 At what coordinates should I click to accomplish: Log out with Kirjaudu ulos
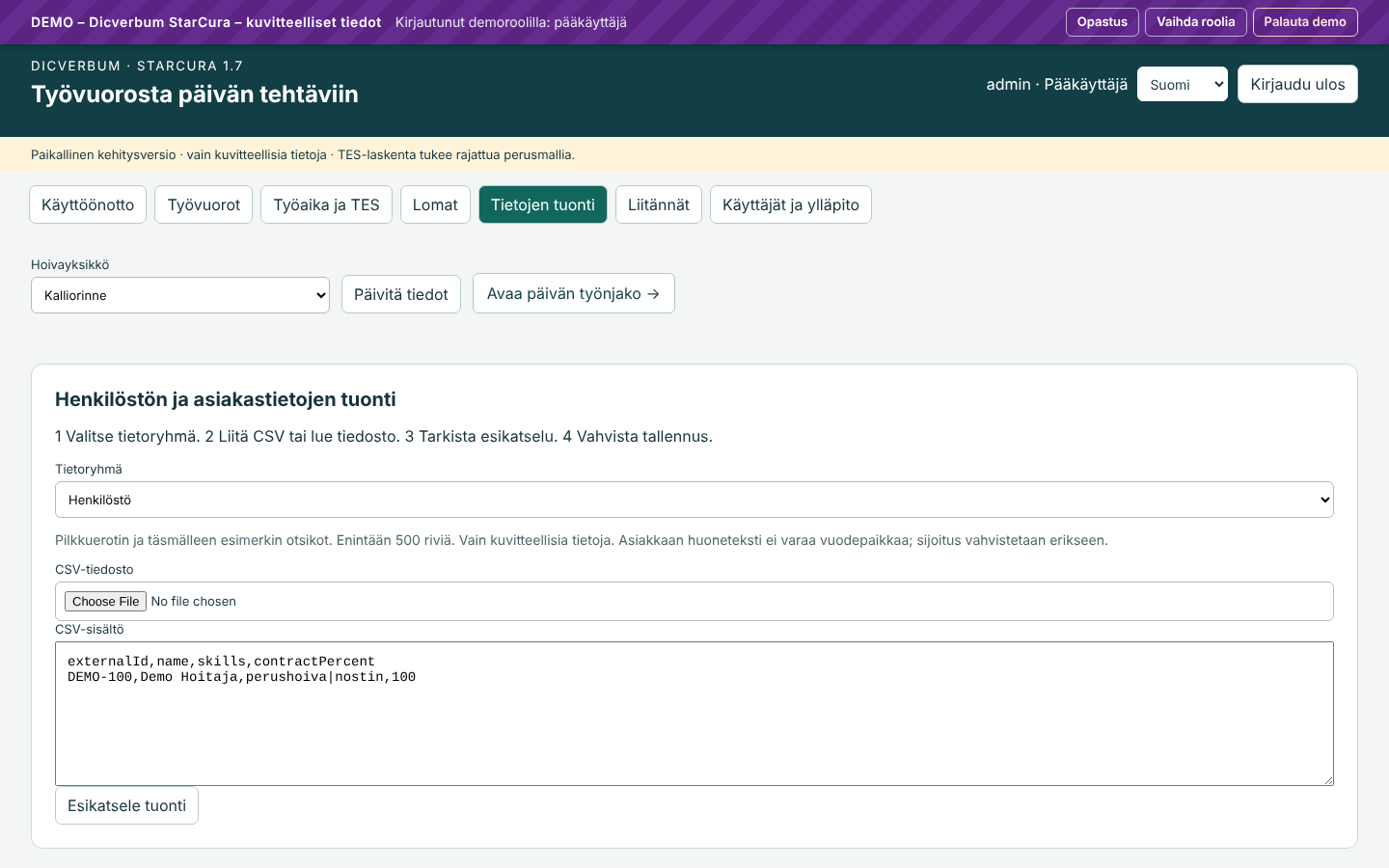(x=1297, y=84)
